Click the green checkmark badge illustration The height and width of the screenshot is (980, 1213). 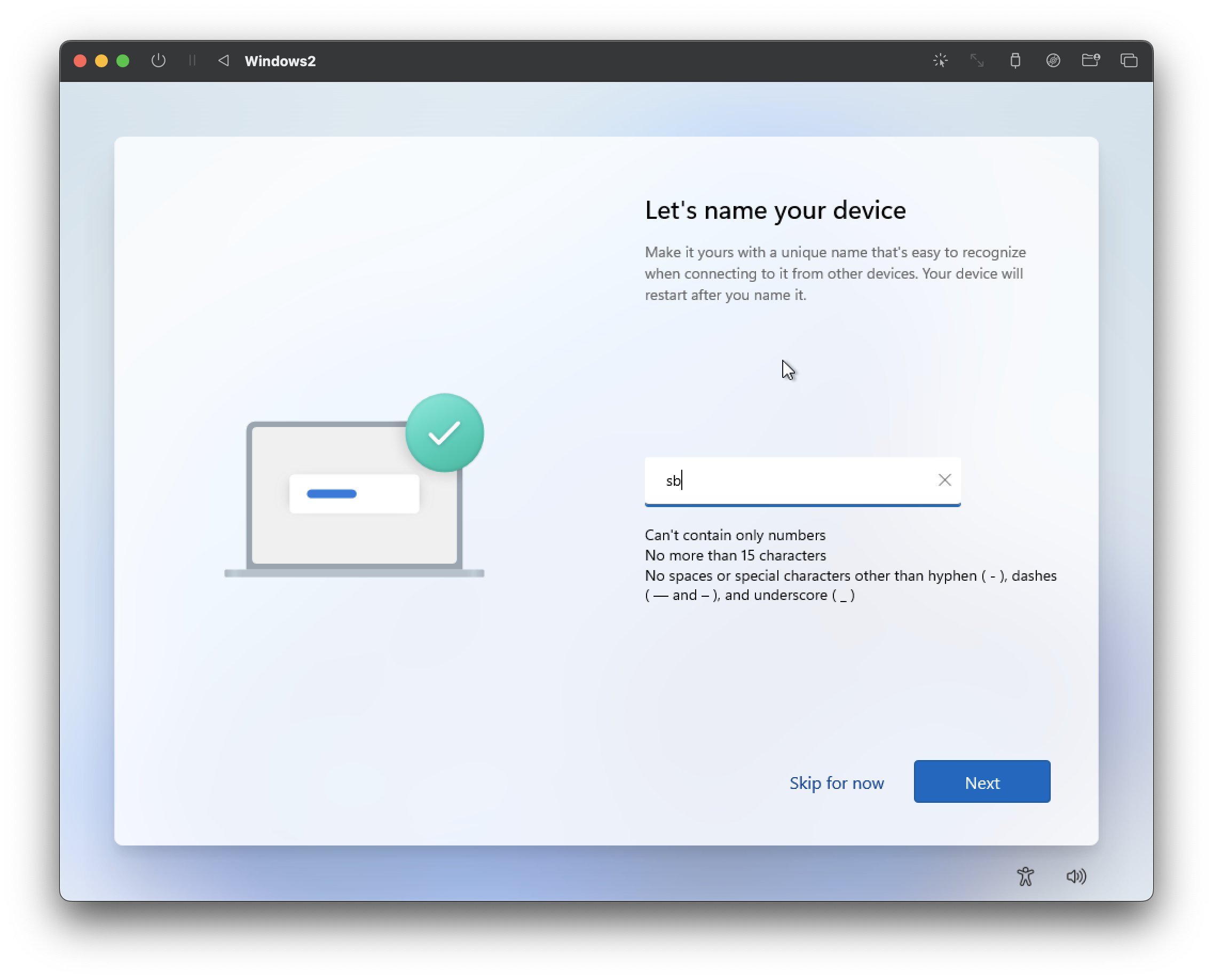444,433
